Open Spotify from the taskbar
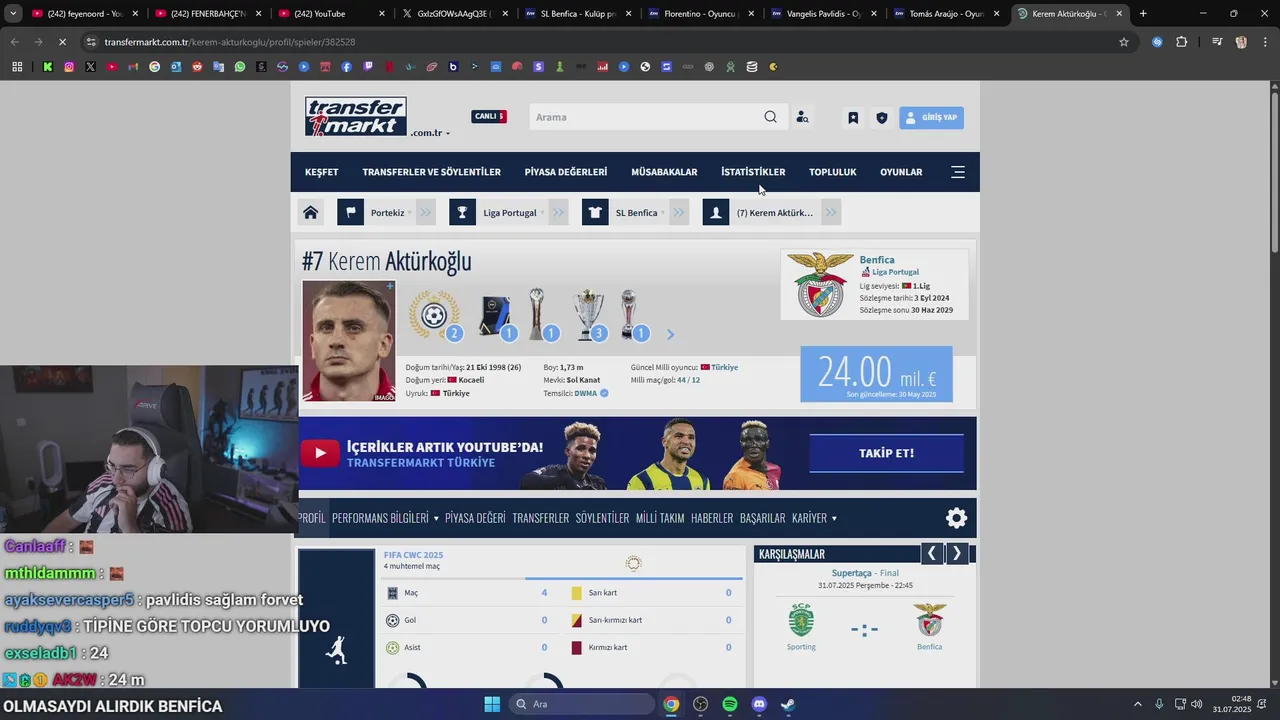This screenshot has height=720, width=1280. point(730,704)
